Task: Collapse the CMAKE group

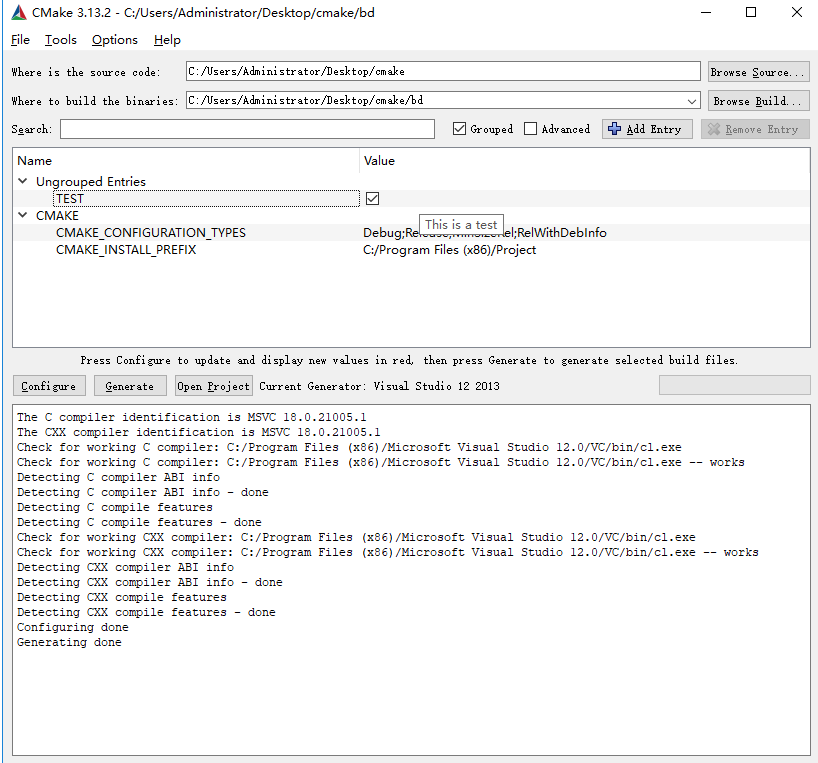Action: click(x=22, y=215)
